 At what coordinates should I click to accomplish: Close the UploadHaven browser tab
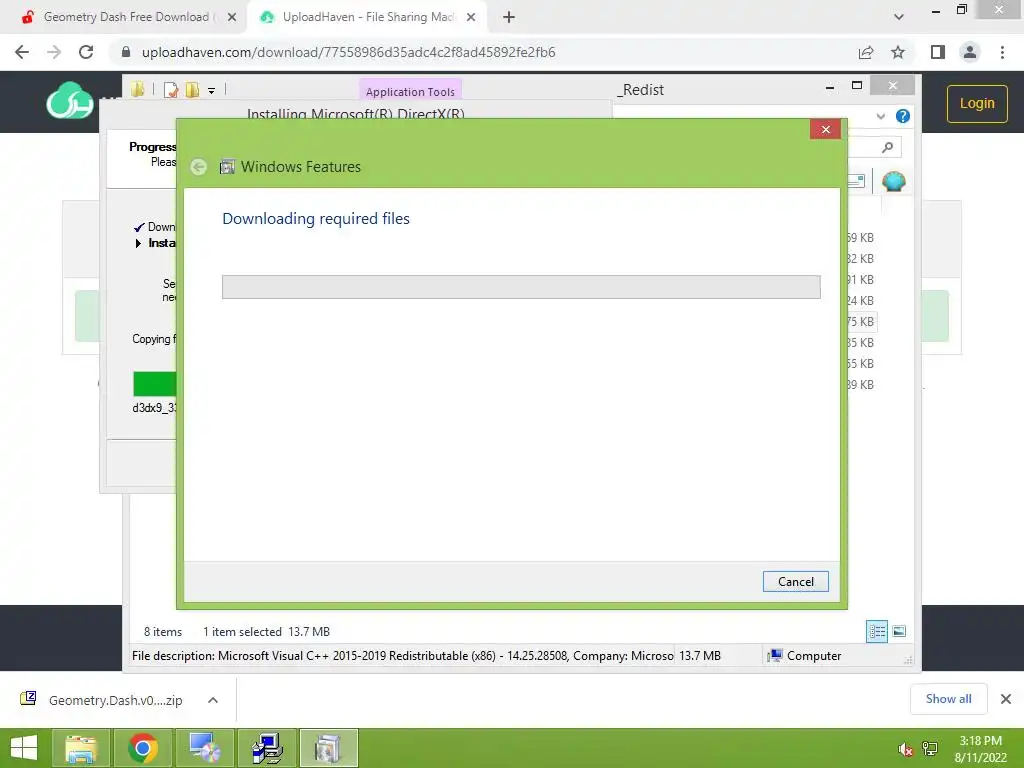(x=471, y=18)
